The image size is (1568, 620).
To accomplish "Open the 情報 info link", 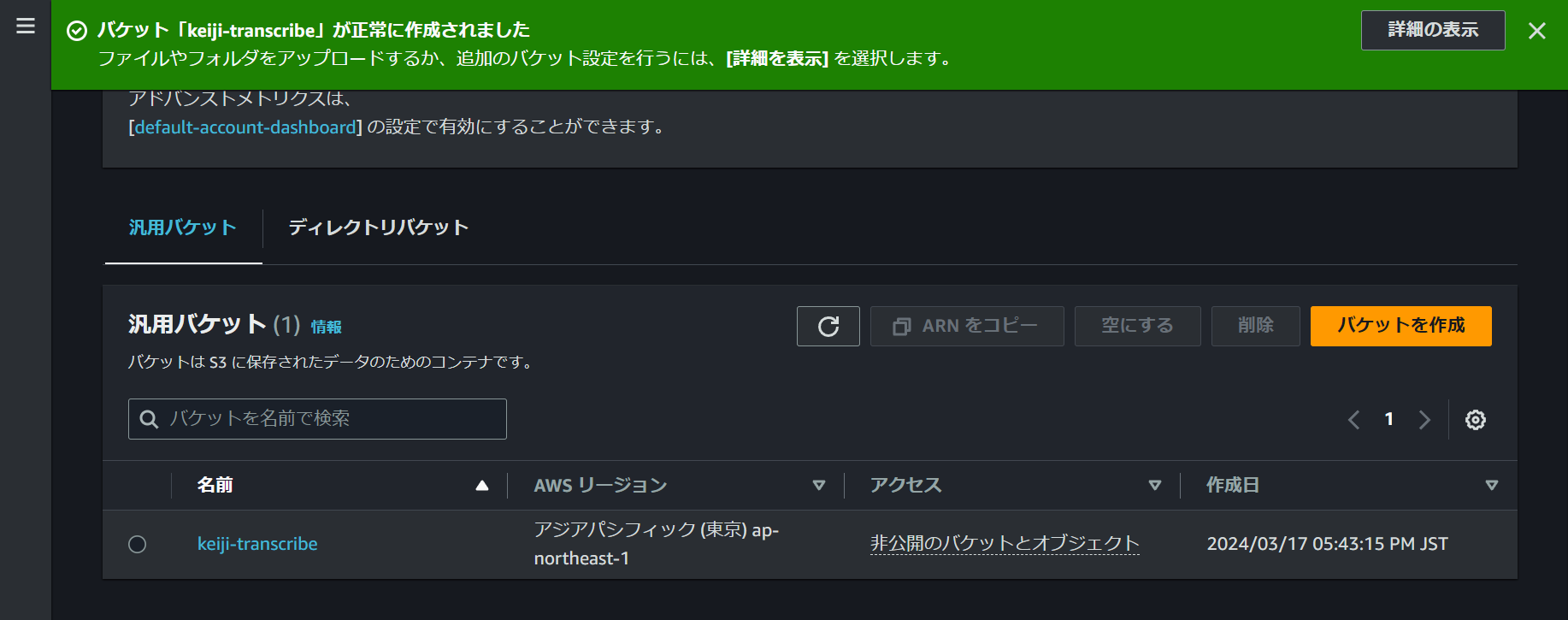I will tap(326, 327).
